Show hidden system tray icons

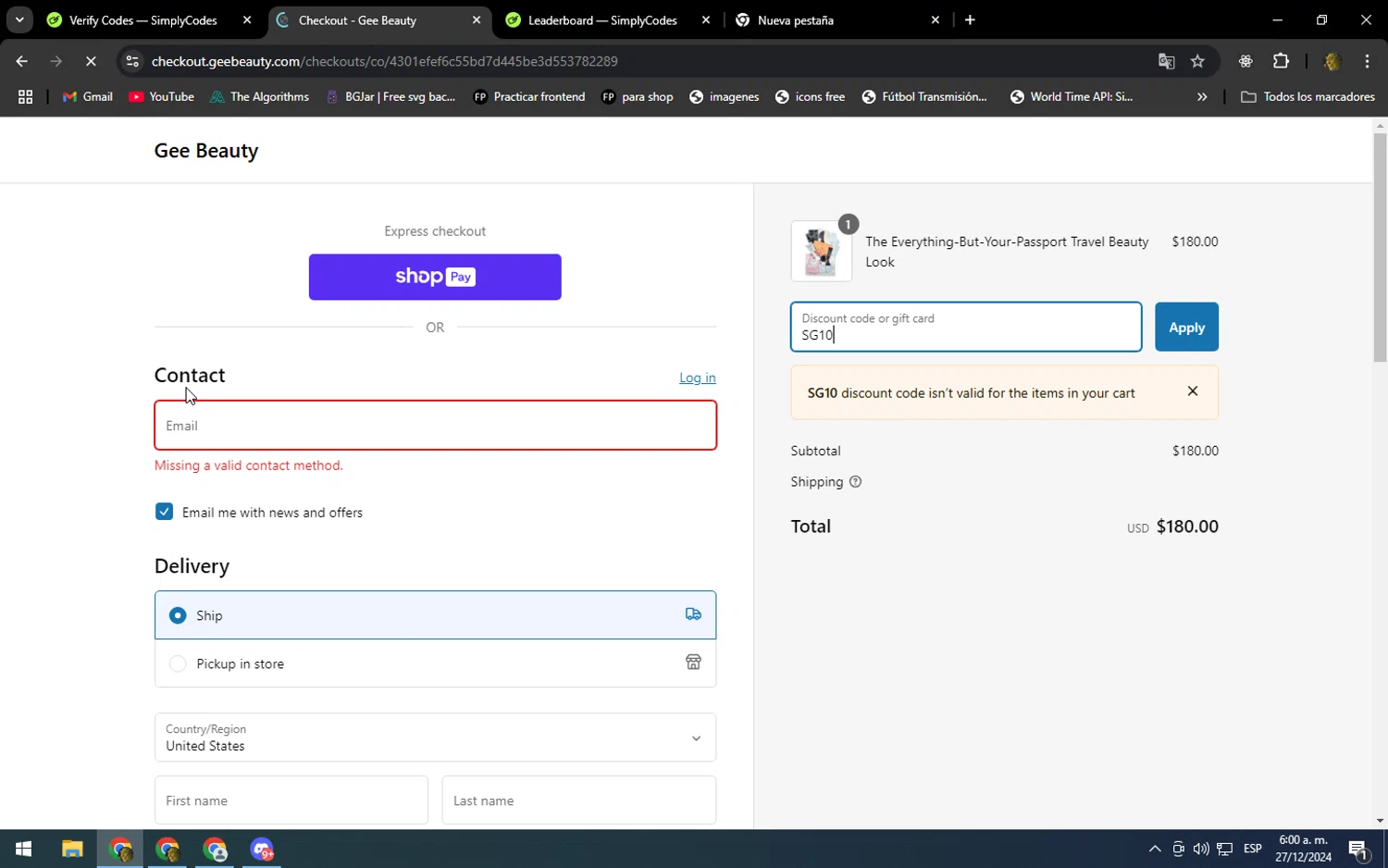1155,849
